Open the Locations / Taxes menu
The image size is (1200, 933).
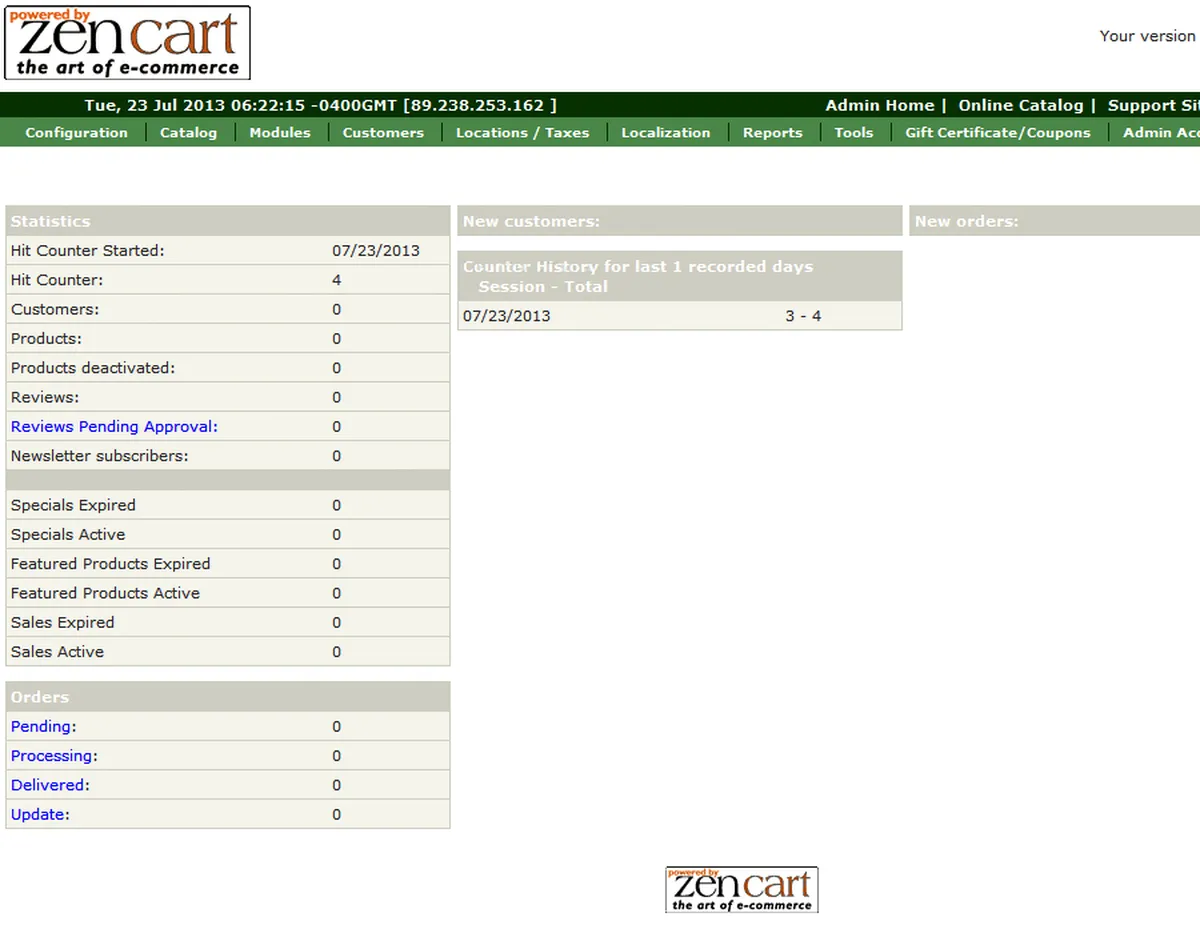pos(522,132)
